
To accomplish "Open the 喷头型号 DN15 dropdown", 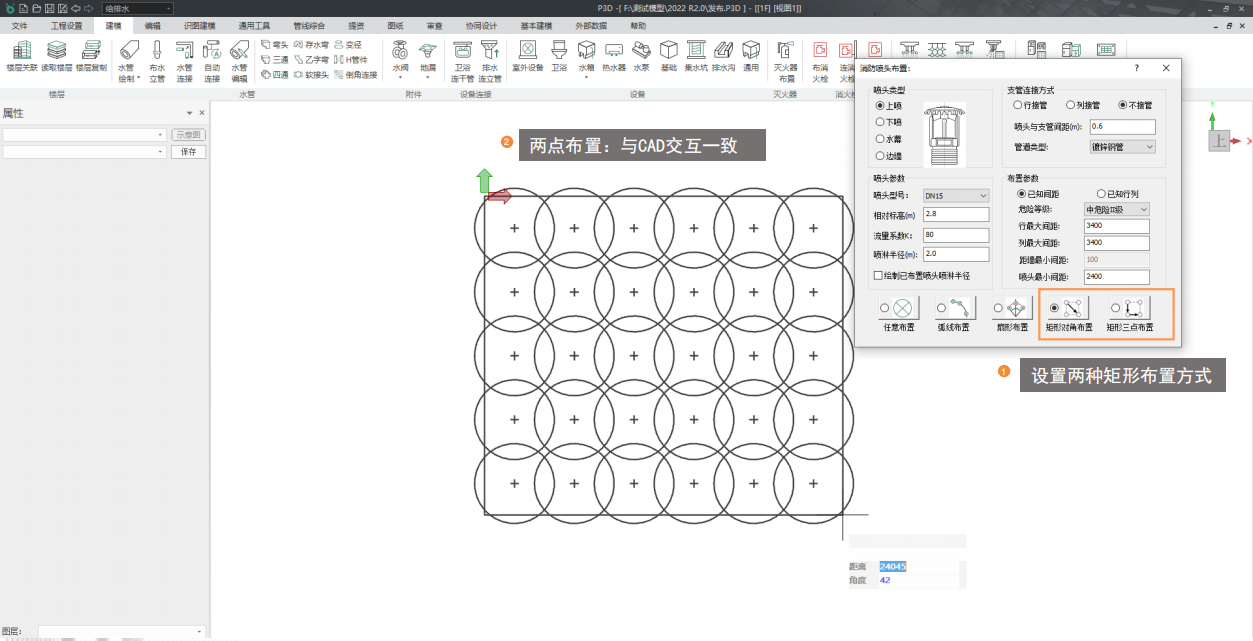I will [955, 196].
